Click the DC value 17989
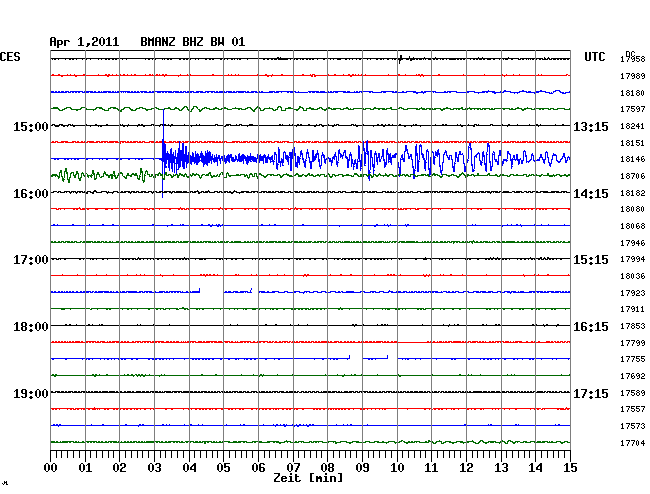The image size is (650, 494). pos(633,76)
